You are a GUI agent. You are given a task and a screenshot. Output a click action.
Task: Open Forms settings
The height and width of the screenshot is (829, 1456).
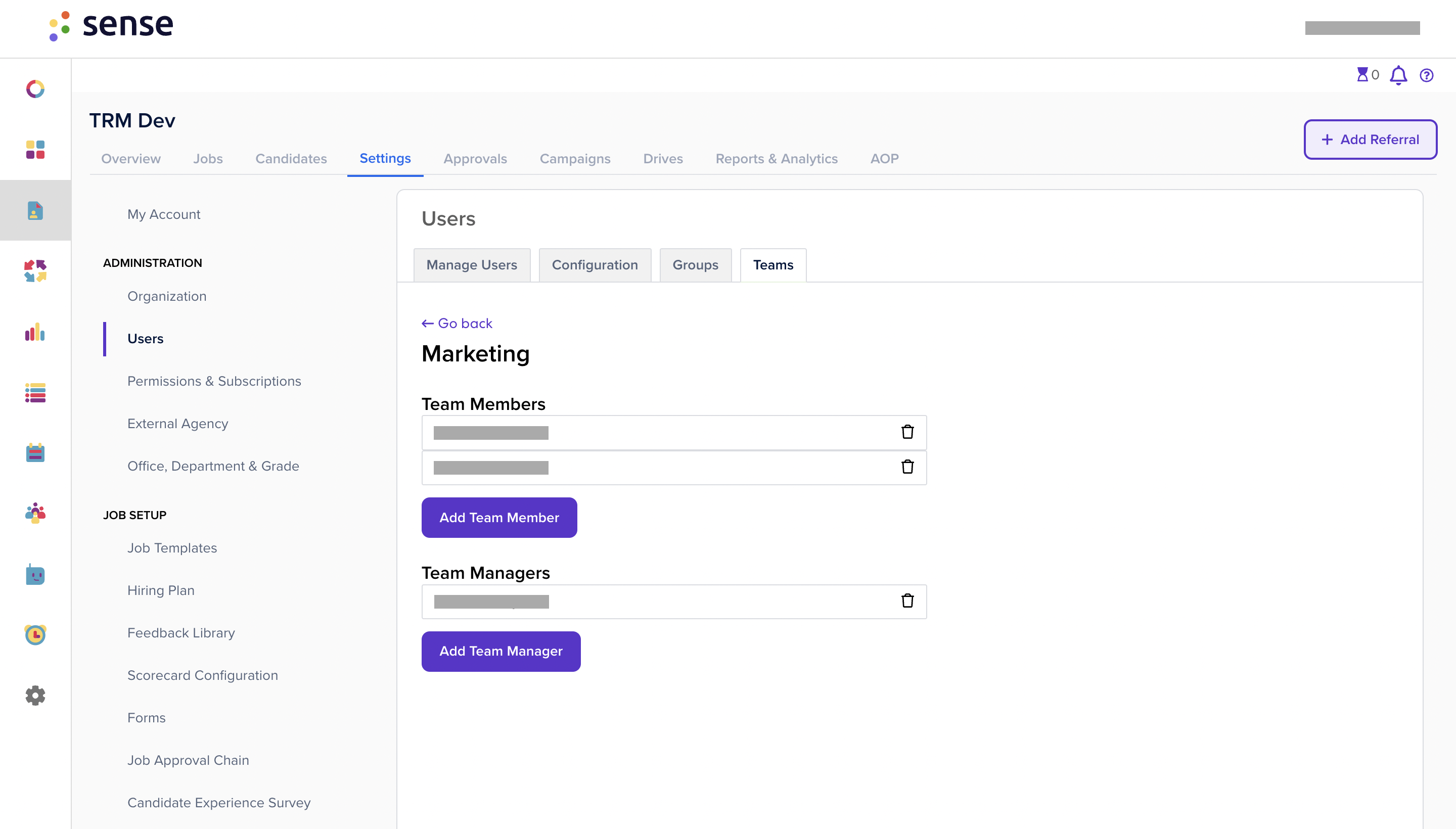[x=146, y=718]
